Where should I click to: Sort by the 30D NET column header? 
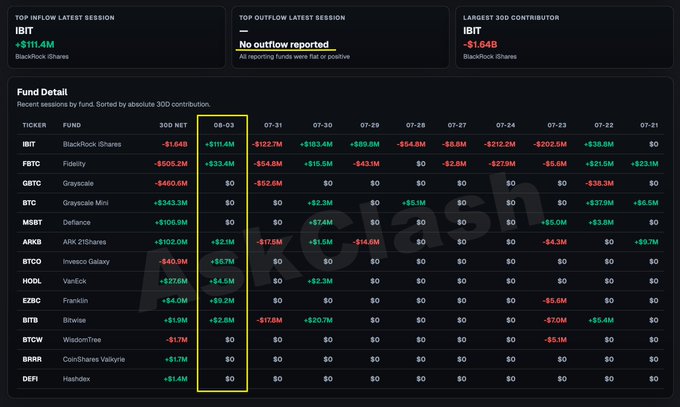click(x=173, y=125)
